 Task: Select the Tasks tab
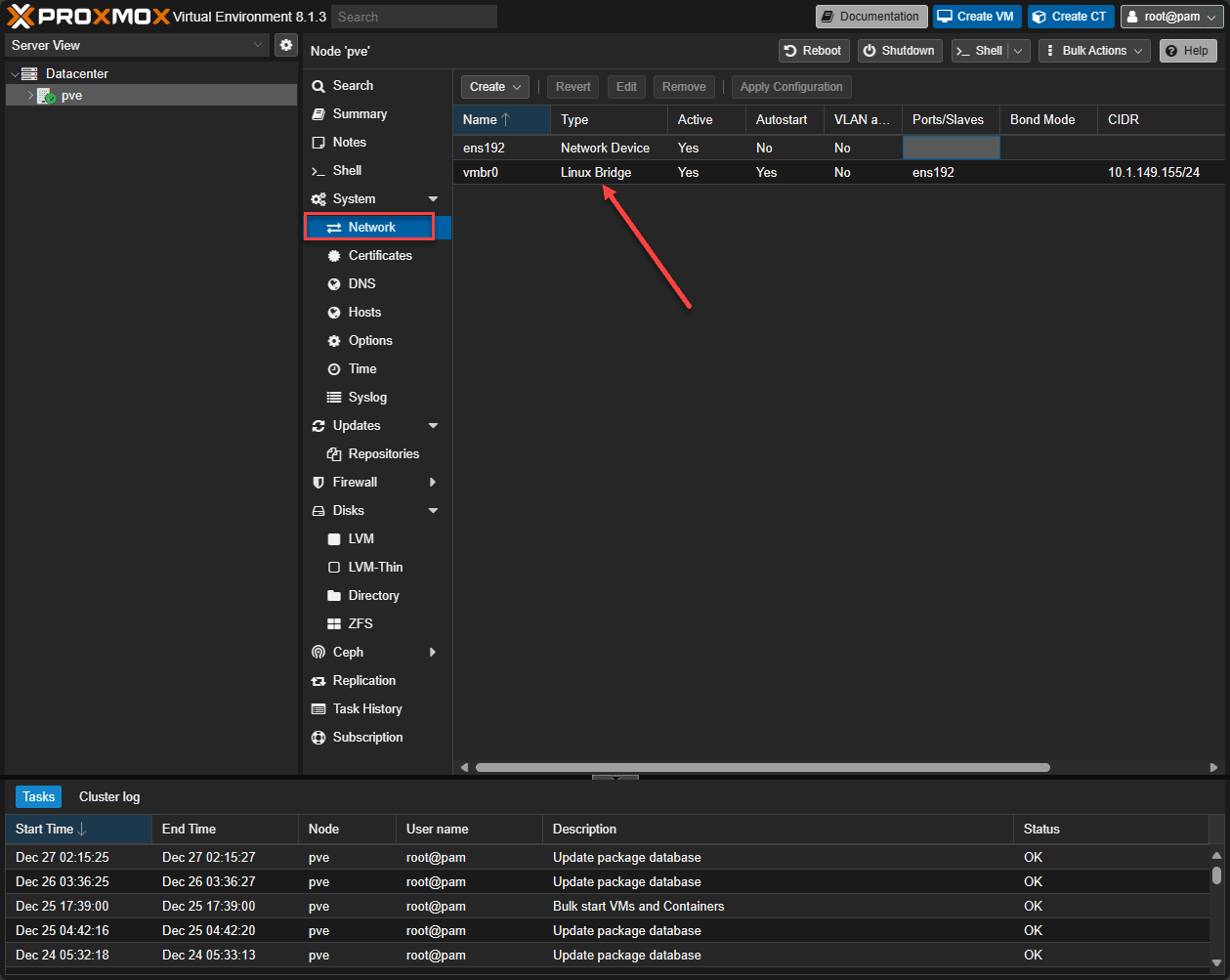(38, 797)
